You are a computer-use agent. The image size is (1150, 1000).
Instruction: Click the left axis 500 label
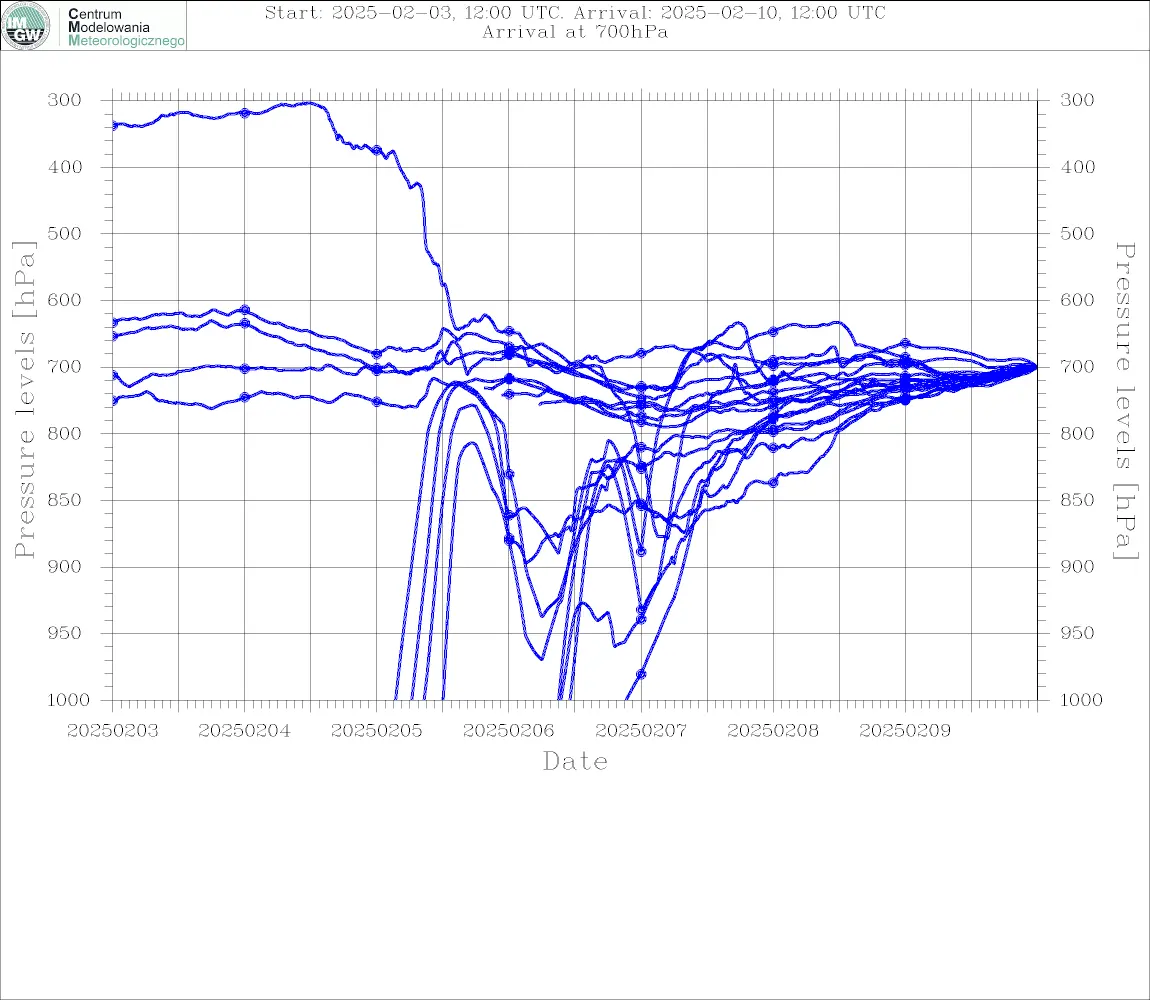(x=65, y=233)
